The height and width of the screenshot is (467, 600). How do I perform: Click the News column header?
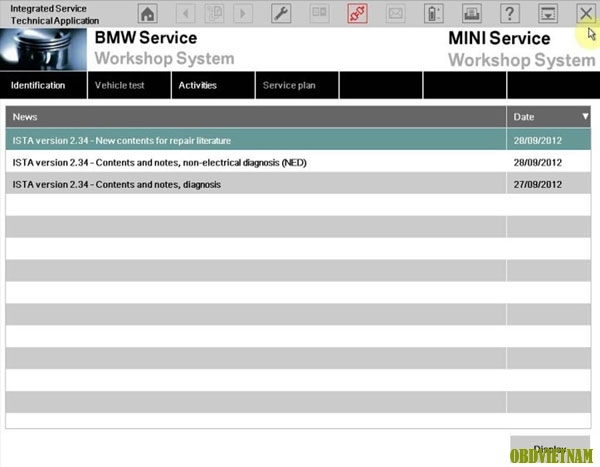tap(256, 117)
